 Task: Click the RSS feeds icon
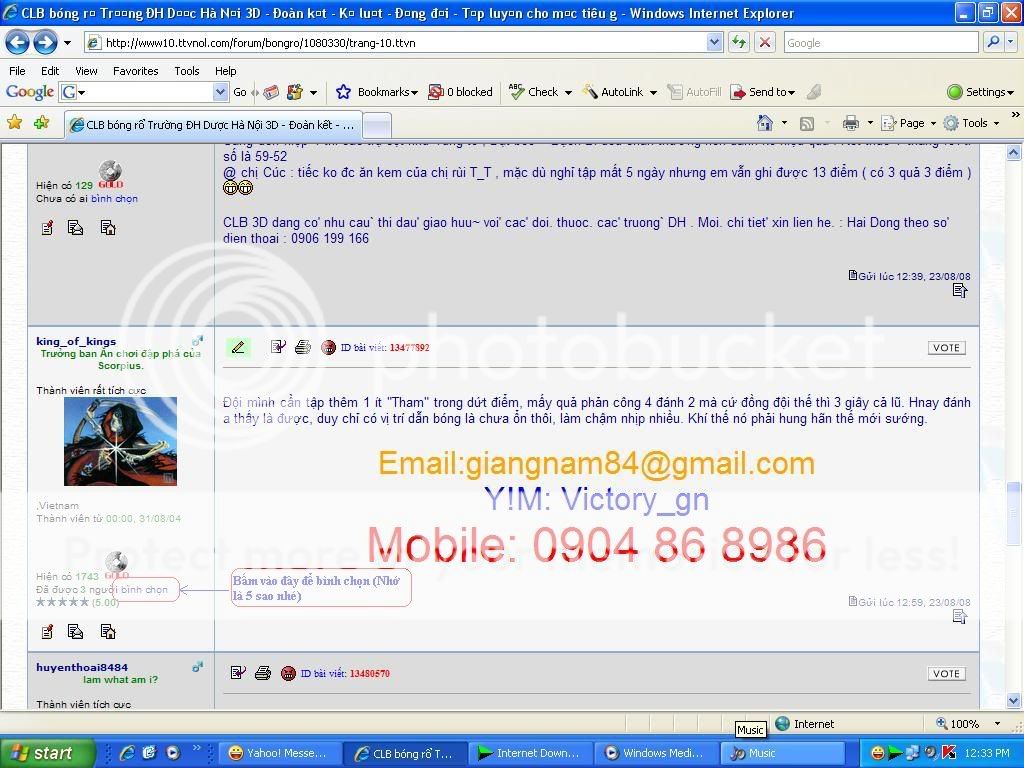pos(807,123)
